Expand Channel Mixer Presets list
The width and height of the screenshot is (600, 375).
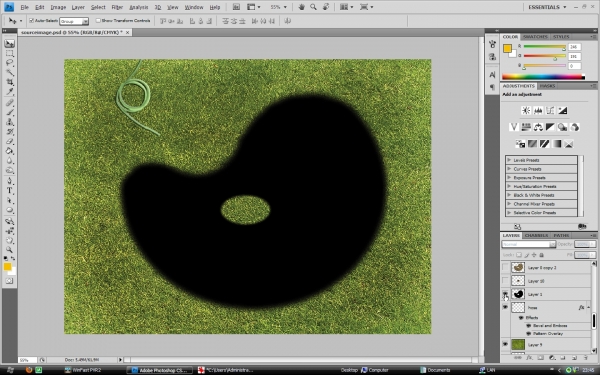click(509, 204)
